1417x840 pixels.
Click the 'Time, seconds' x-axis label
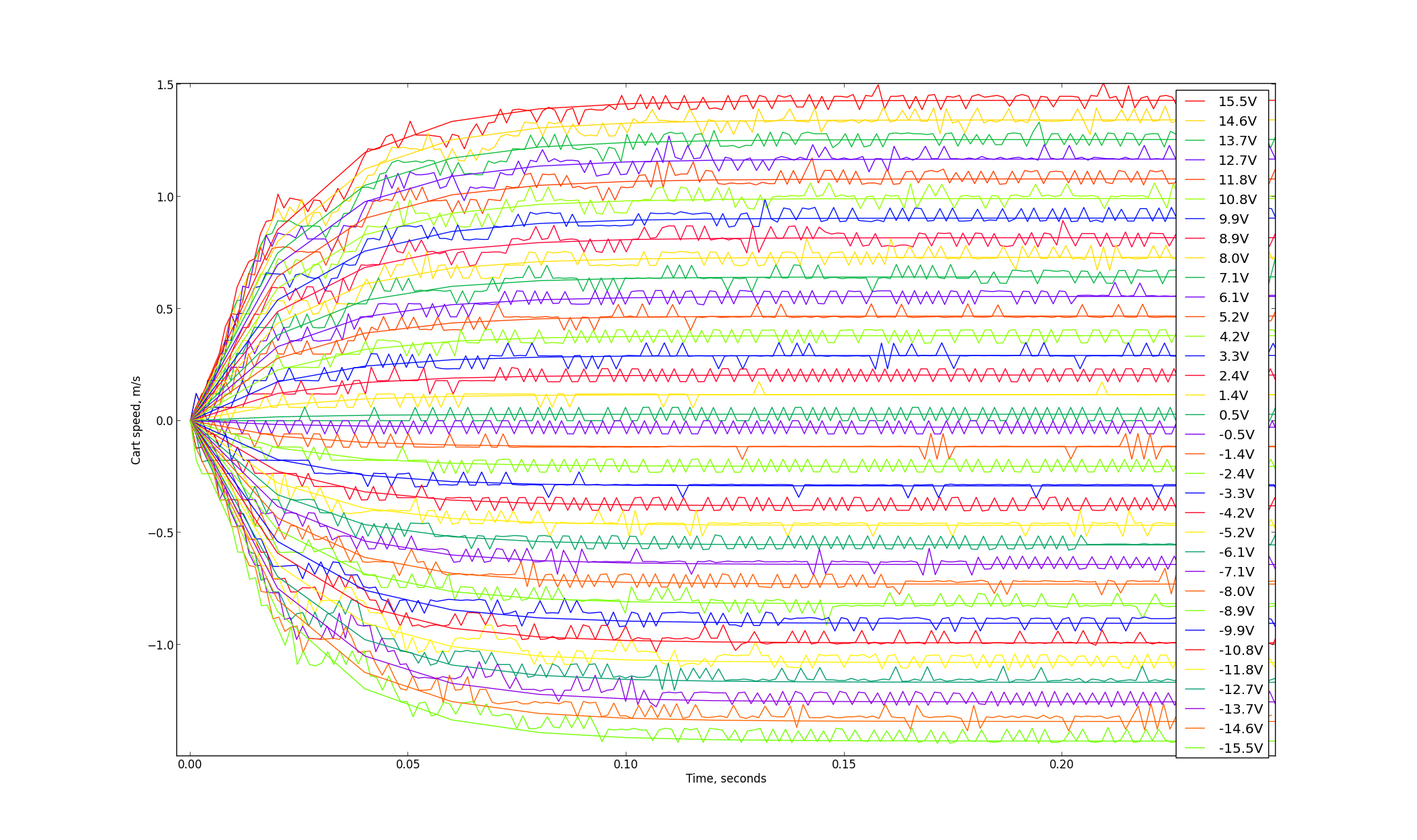point(726,779)
